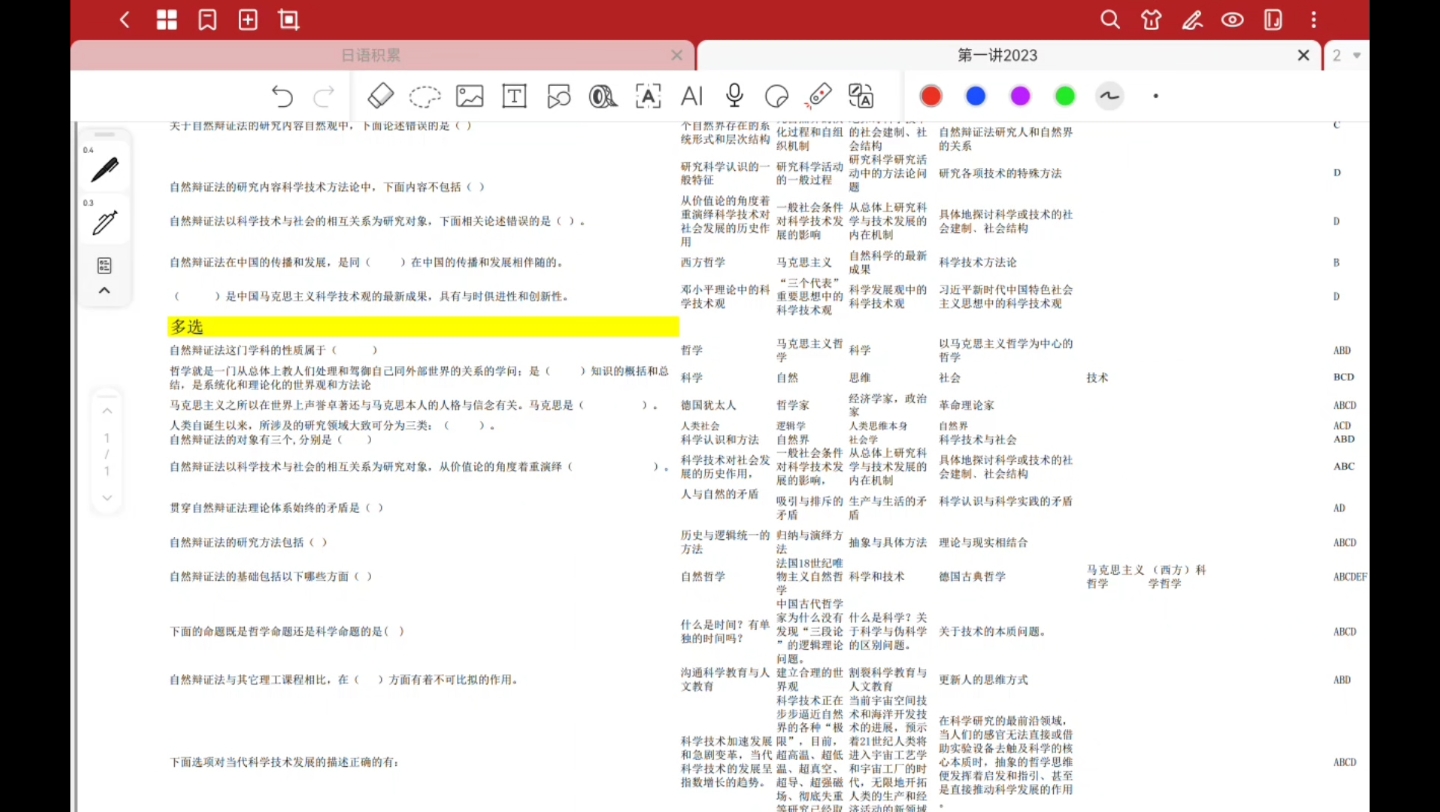1440x812 pixels.
Task: Open the tape and ruler tool
Action: (x=603, y=96)
